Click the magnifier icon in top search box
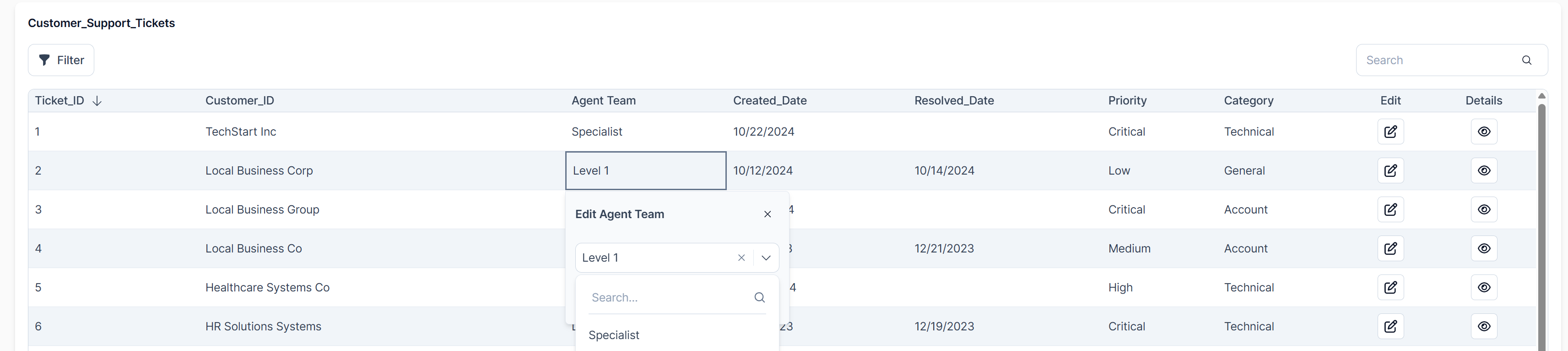 pyautogui.click(x=1526, y=60)
